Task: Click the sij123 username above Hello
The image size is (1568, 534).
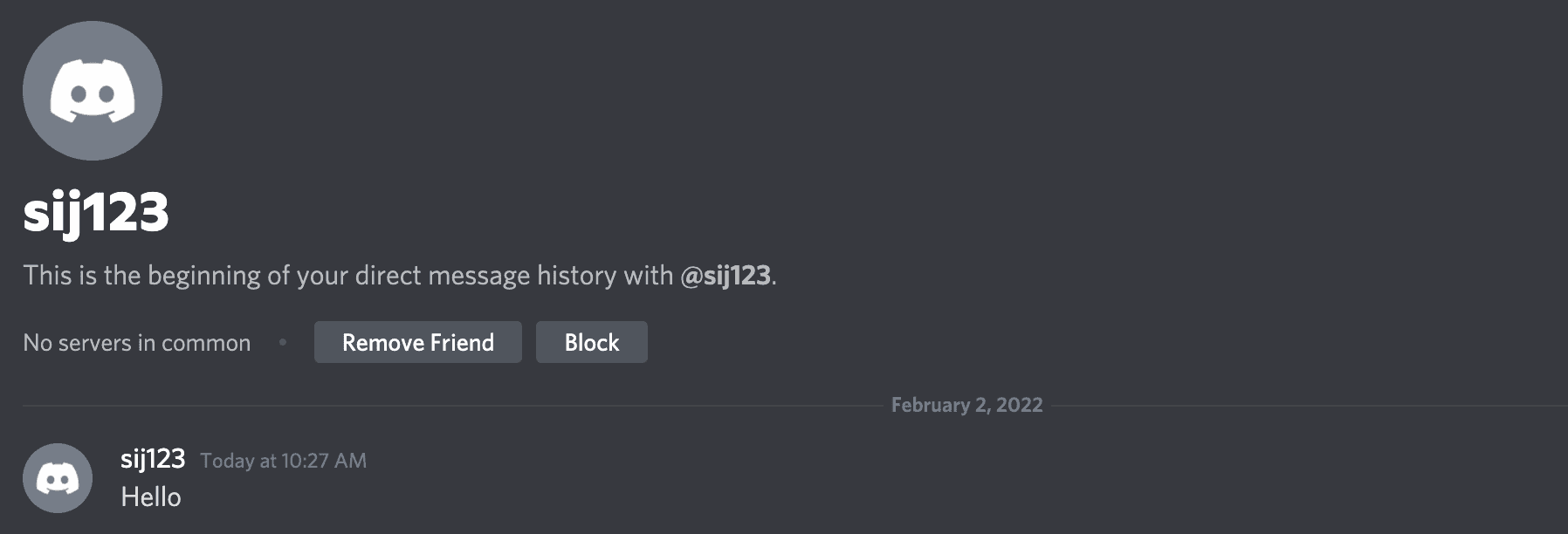Action: (x=153, y=459)
